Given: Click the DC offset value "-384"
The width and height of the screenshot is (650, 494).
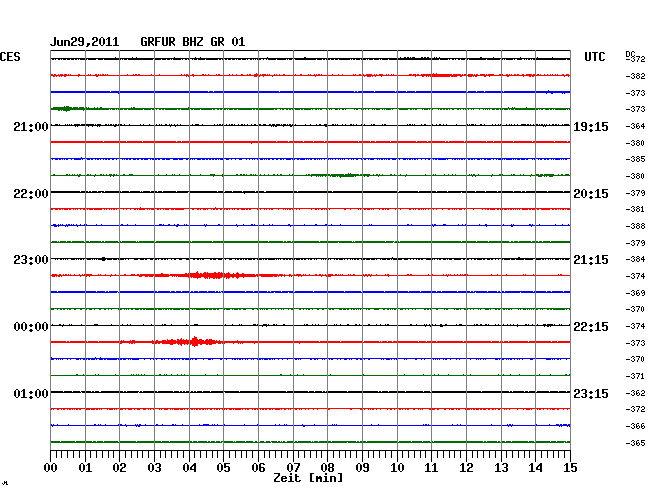Looking at the screenshot, I should point(635,259).
